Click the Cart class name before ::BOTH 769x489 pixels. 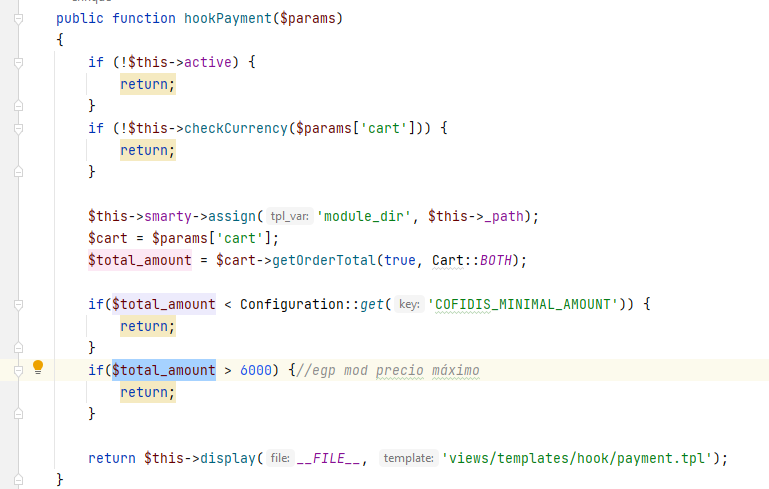[x=448, y=260]
